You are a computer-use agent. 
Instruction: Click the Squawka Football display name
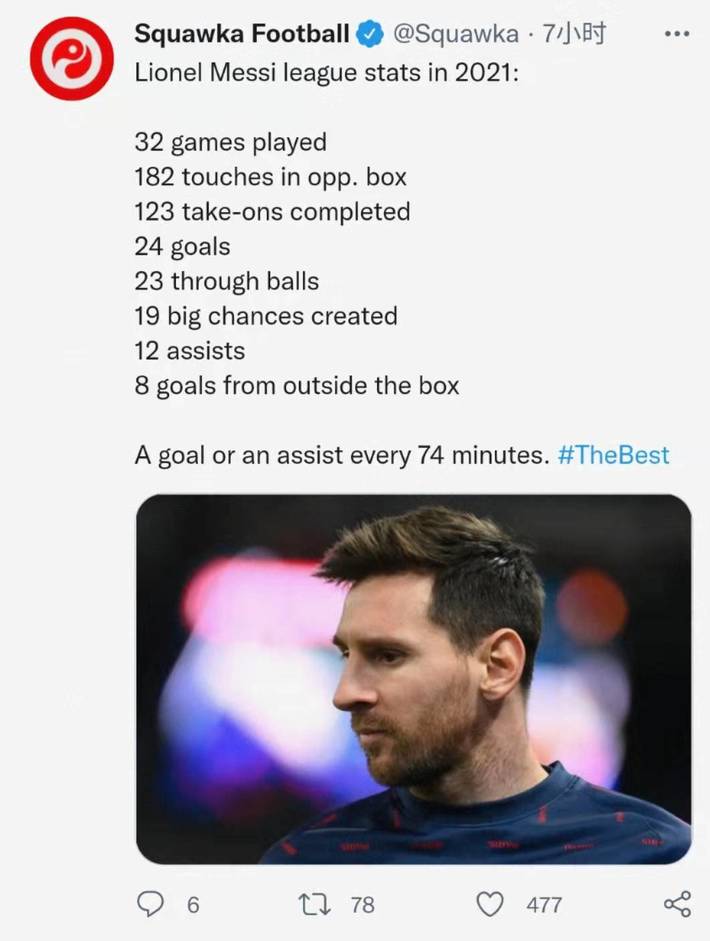[x=242, y=35]
